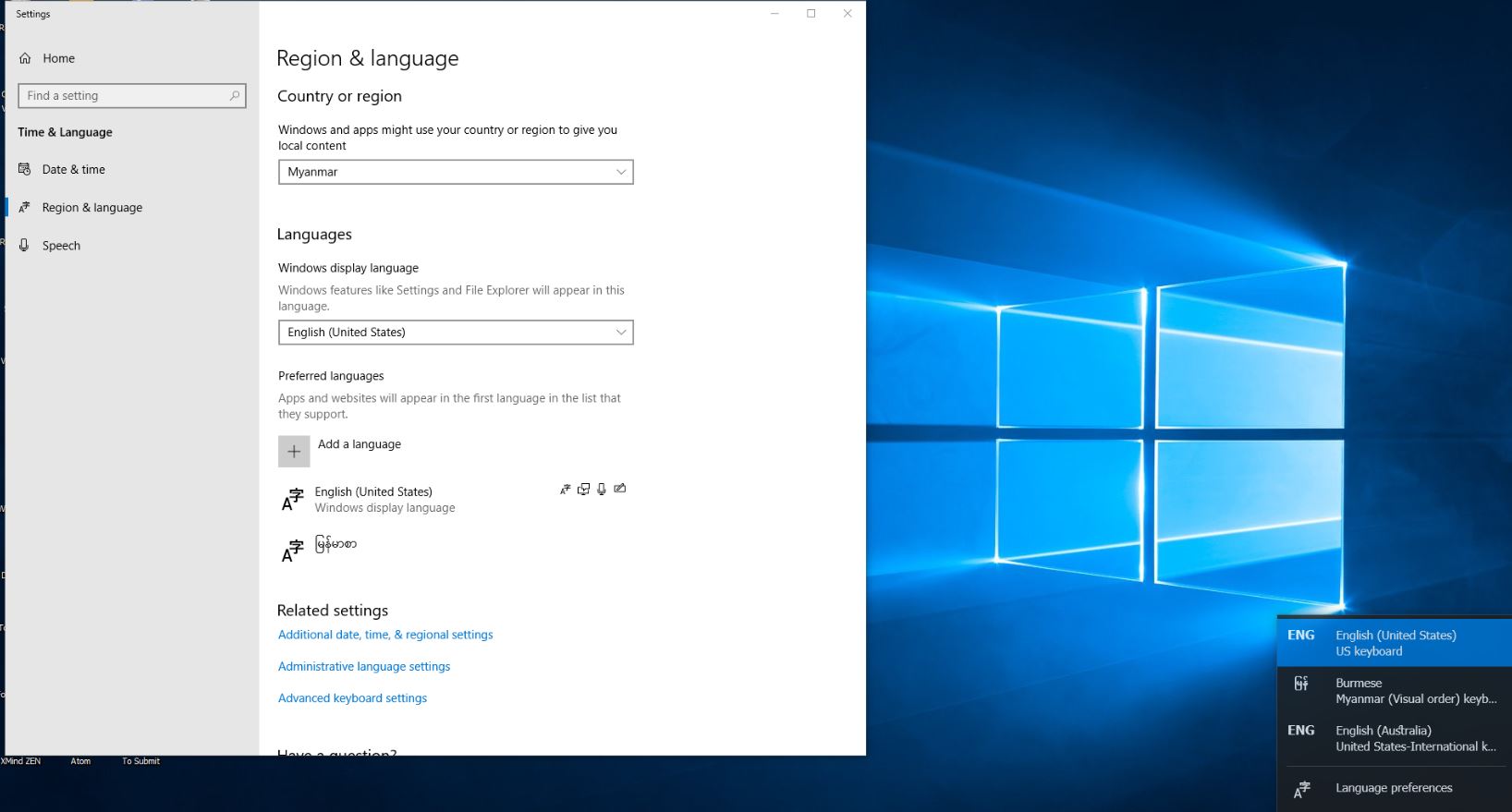This screenshot has height=812, width=1512.
Task: Open Language preferences from the input flyout
Action: point(1394,788)
